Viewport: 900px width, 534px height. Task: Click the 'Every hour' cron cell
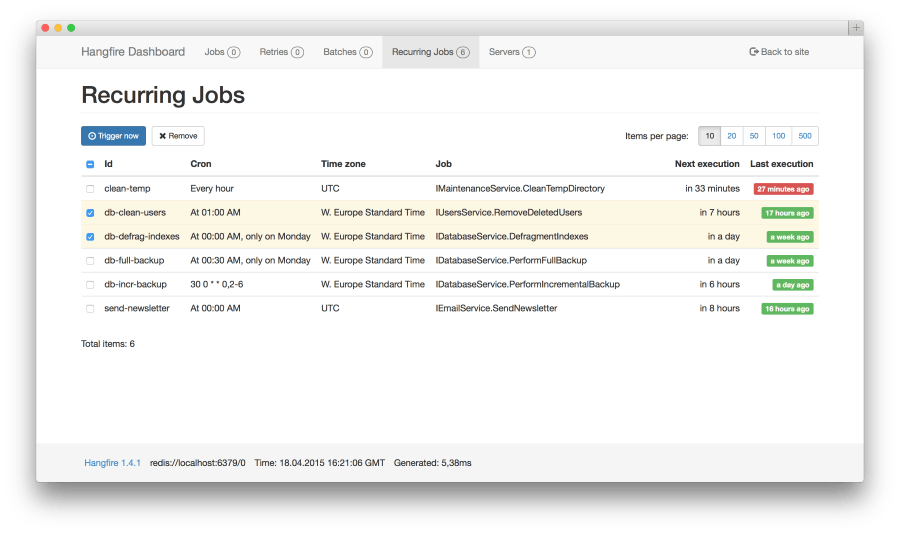click(212, 188)
